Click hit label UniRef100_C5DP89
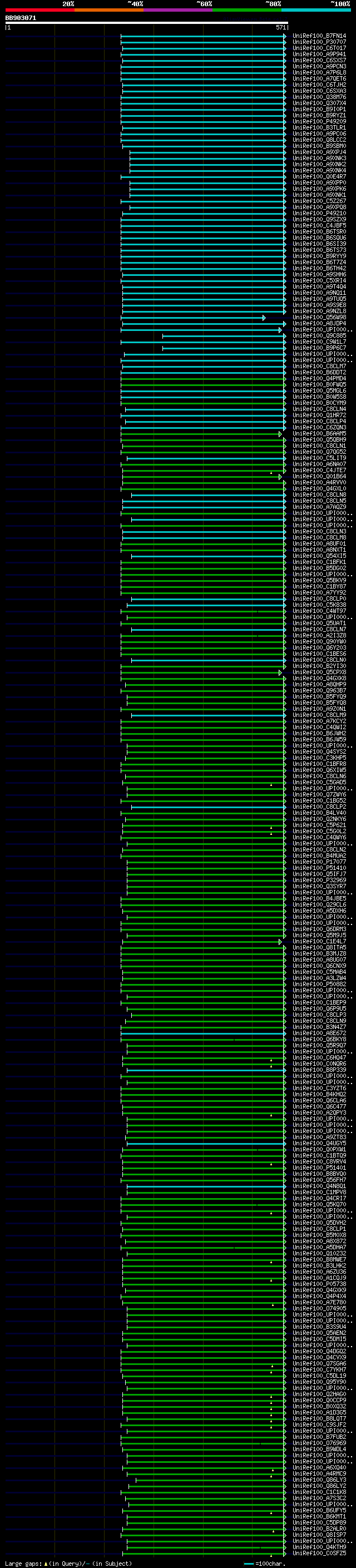Image resolution: width=356 pixels, height=1568 pixels. click(x=319, y=1522)
